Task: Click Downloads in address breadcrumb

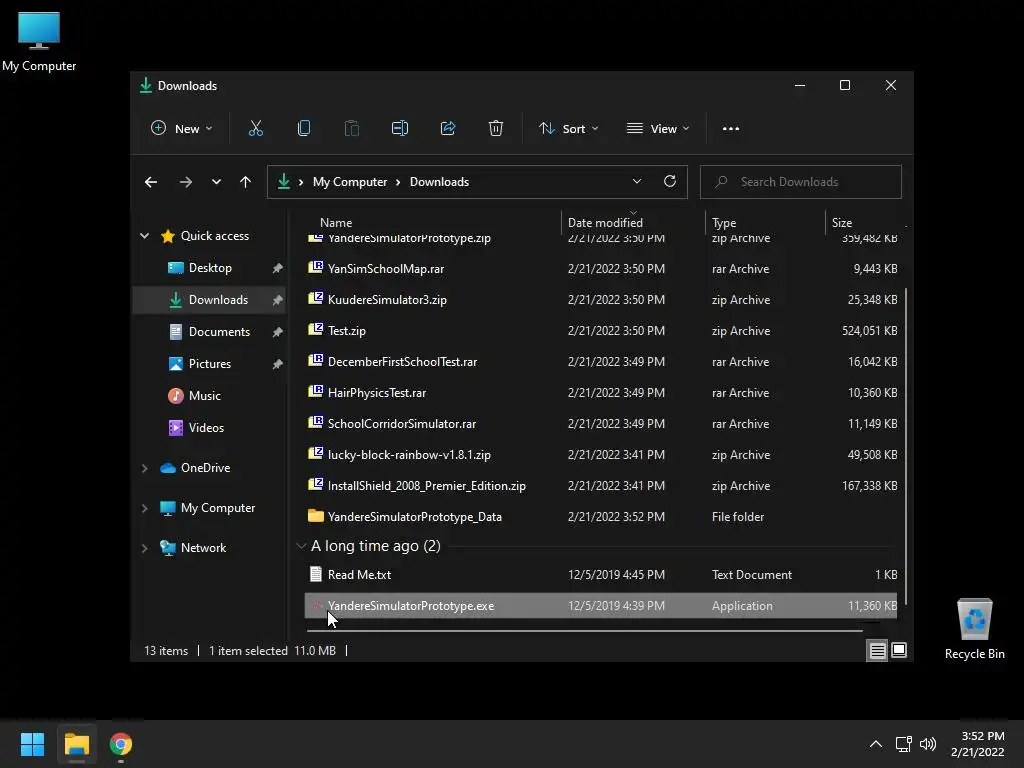Action: click(x=439, y=182)
